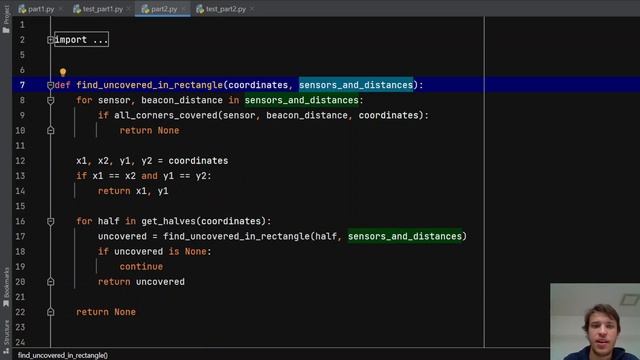Click the yellow intention lightbulb icon
640x360 pixels.
pos(62,72)
